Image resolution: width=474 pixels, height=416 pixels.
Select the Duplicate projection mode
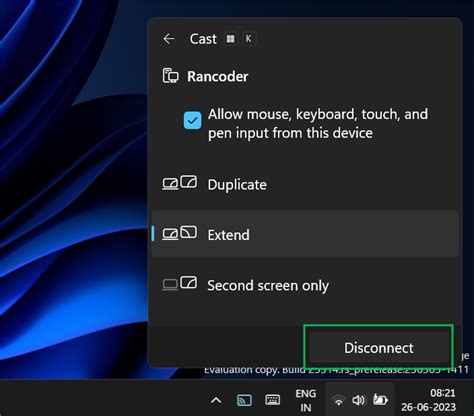pos(305,184)
